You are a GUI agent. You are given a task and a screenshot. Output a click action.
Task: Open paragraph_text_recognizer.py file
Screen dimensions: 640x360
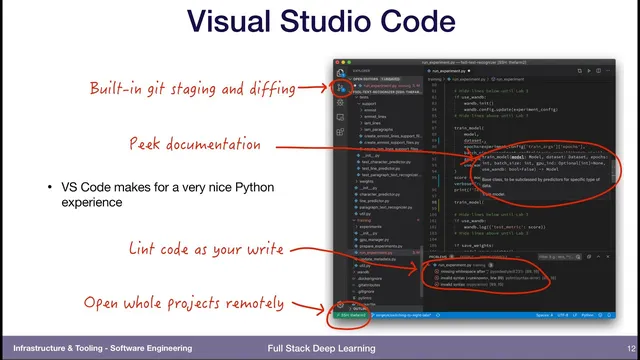click(x=385, y=207)
